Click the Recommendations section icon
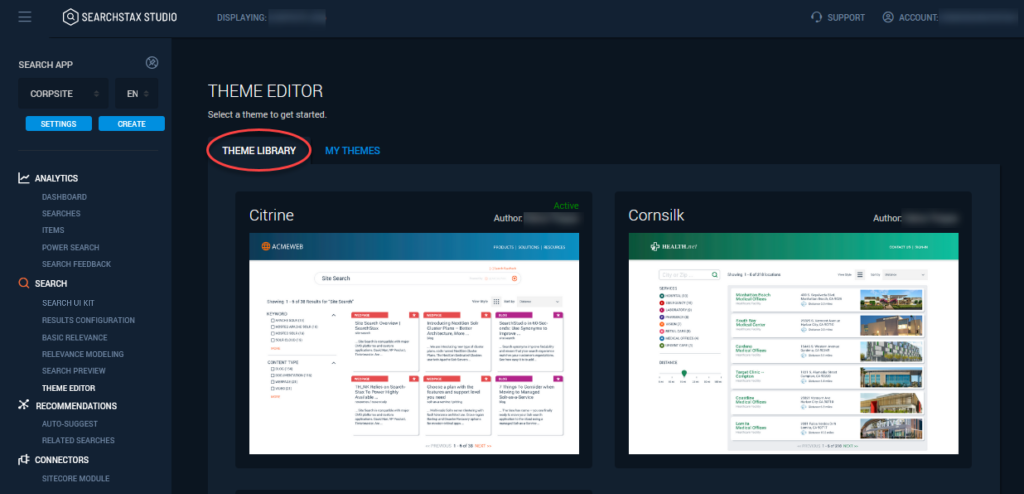The image size is (1024, 494). pyautogui.click(x=24, y=405)
